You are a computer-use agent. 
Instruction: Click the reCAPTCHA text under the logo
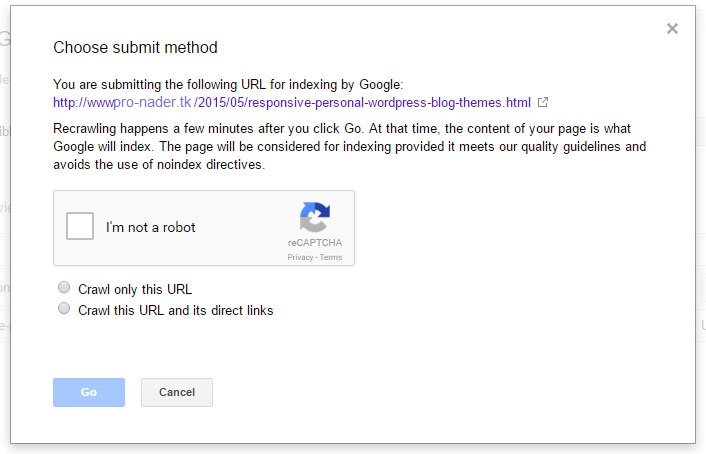click(x=314, y=243)
